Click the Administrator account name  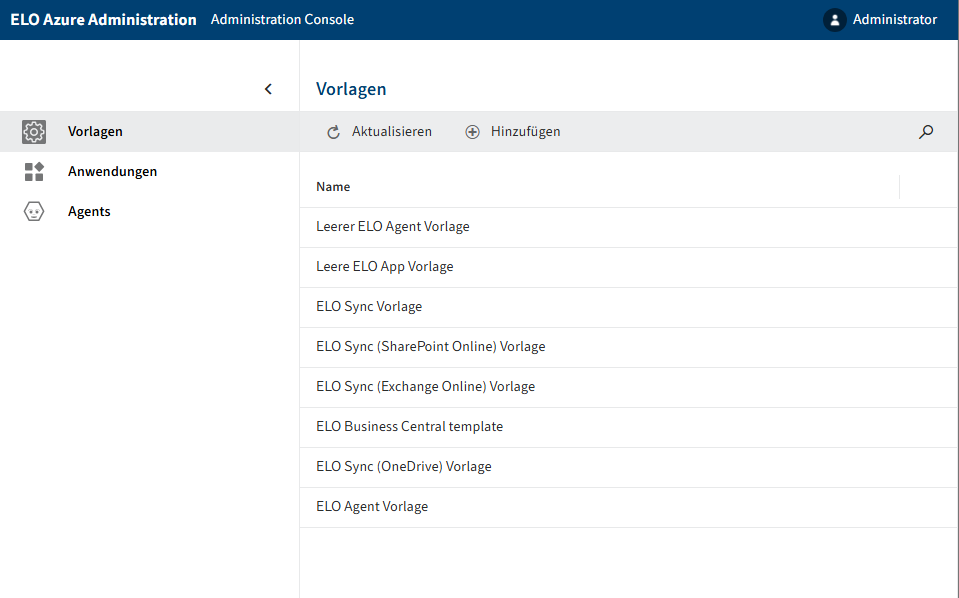pos(895,20)
